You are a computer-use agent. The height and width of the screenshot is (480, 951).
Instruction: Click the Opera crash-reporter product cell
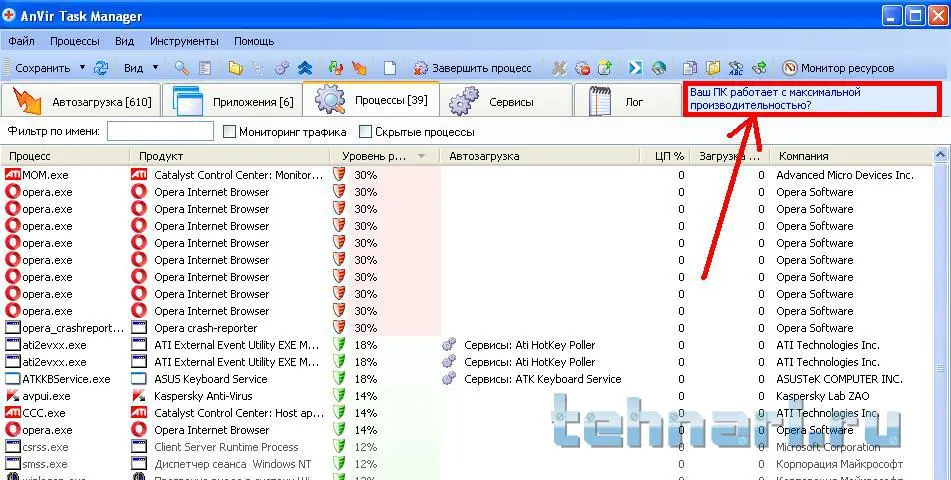coord(206,328)
